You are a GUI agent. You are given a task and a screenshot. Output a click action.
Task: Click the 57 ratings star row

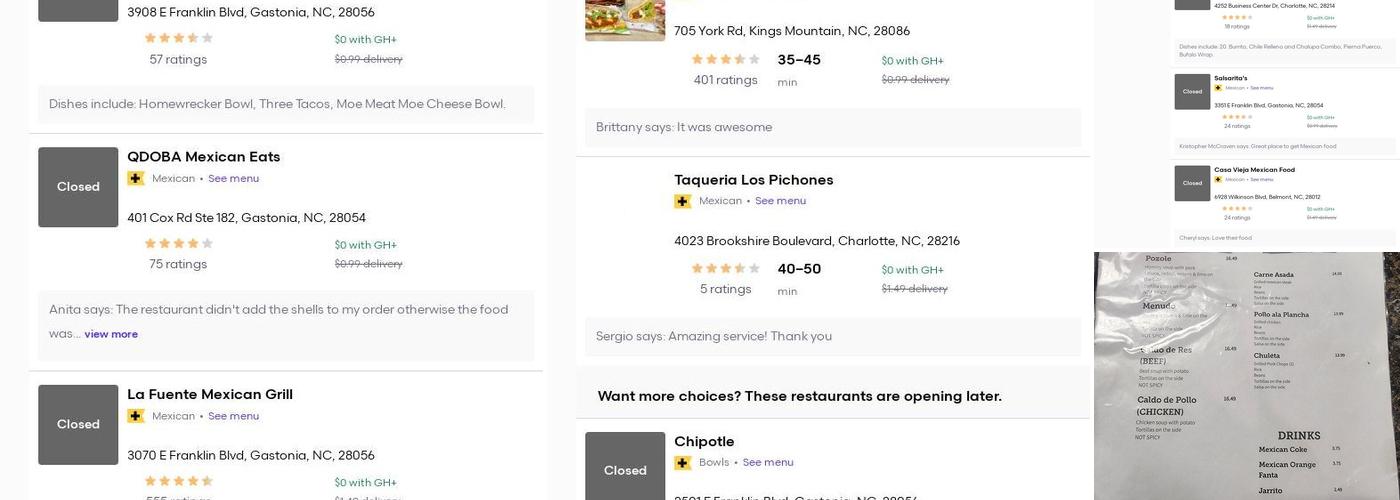179,39
